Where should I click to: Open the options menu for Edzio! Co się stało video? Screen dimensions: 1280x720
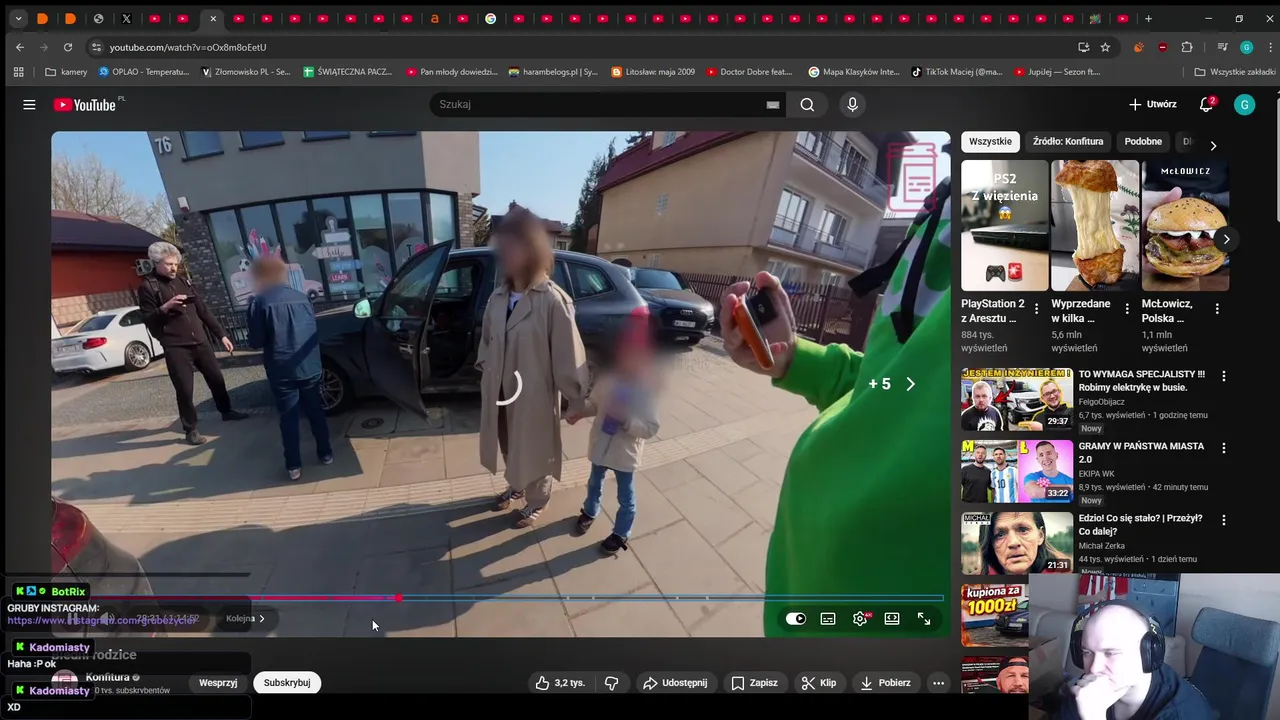(1223, 520)
